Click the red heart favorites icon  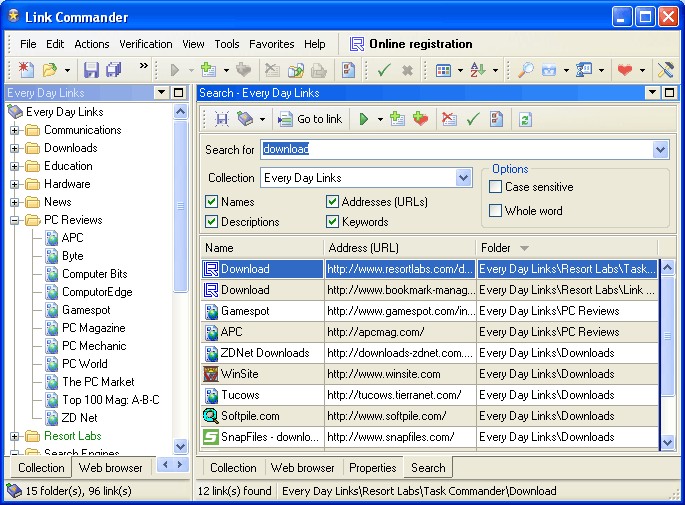[x=624, y=70]
